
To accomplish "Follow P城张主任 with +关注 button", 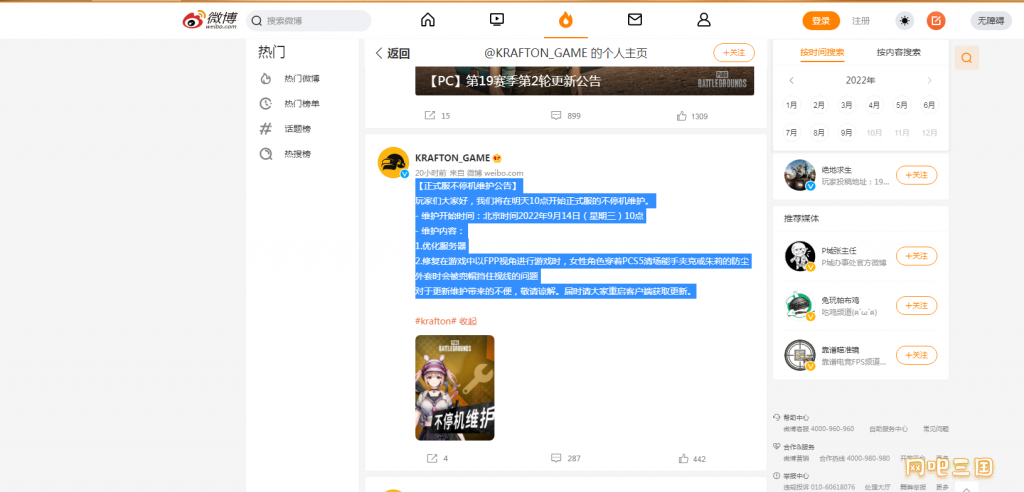I will pyautogui.click(x=916, y=256).
